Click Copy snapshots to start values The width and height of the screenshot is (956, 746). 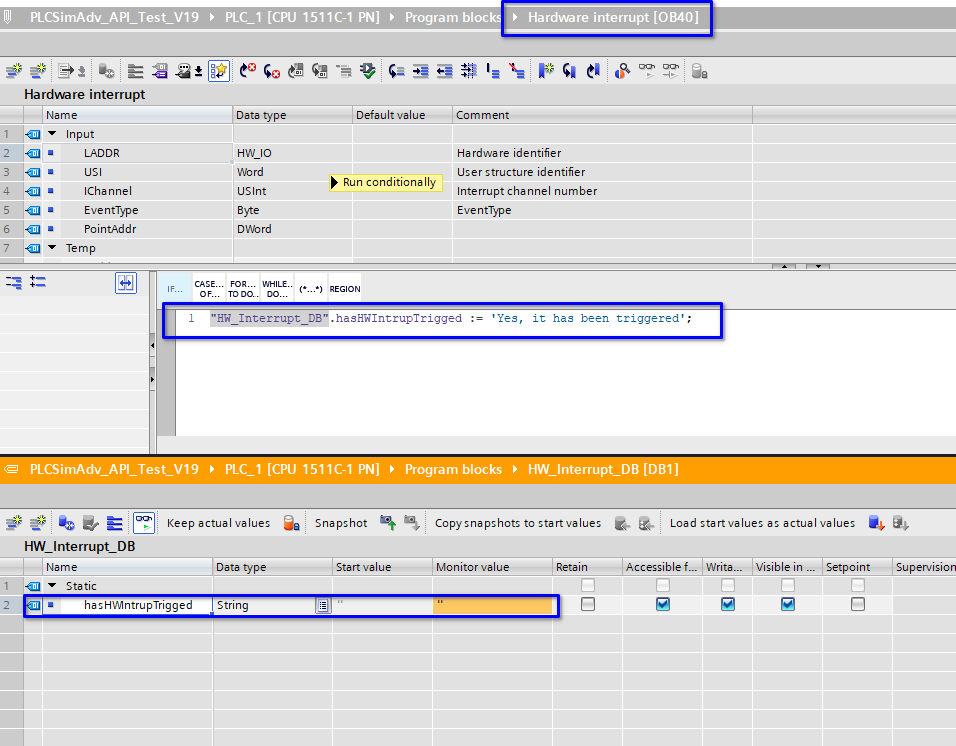pyautogui.click(x=518, y=523)
